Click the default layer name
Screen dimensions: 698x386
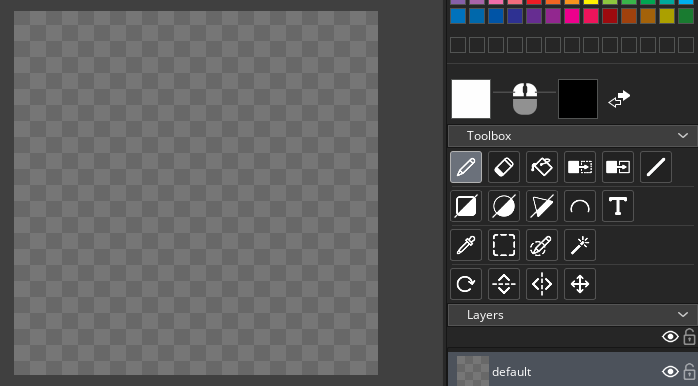[511, 372]
